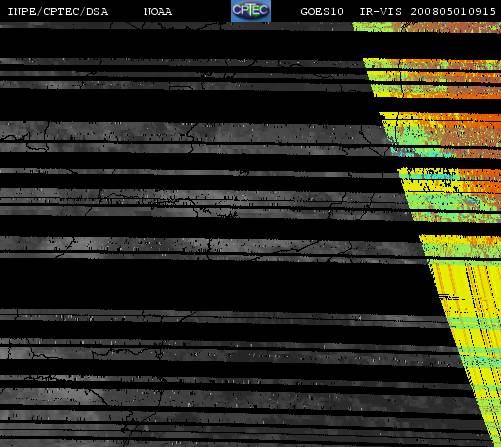
Task: Select the GOES10 satellite label
Action: (x=322, y=12)
